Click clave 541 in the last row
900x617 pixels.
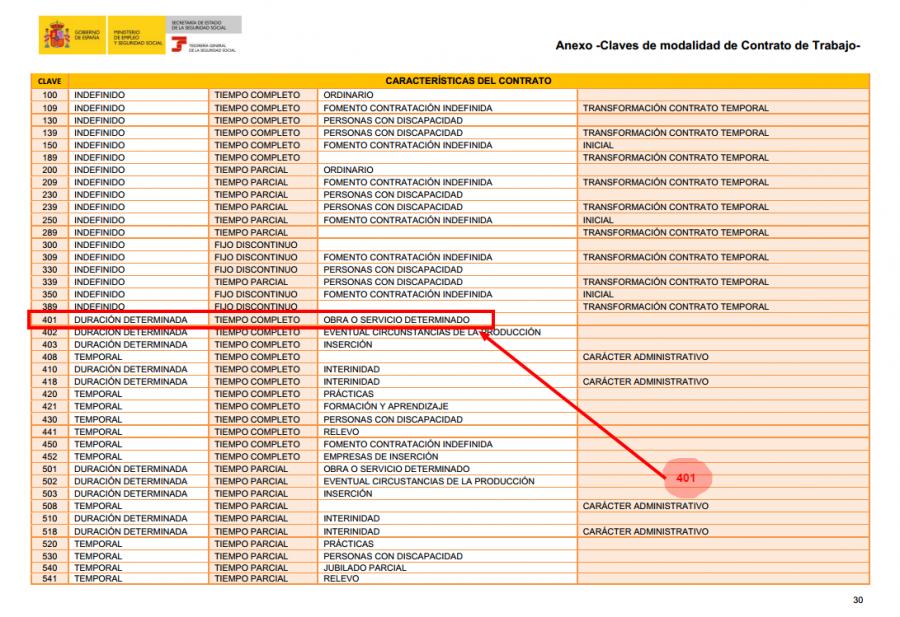coord(50,580)
